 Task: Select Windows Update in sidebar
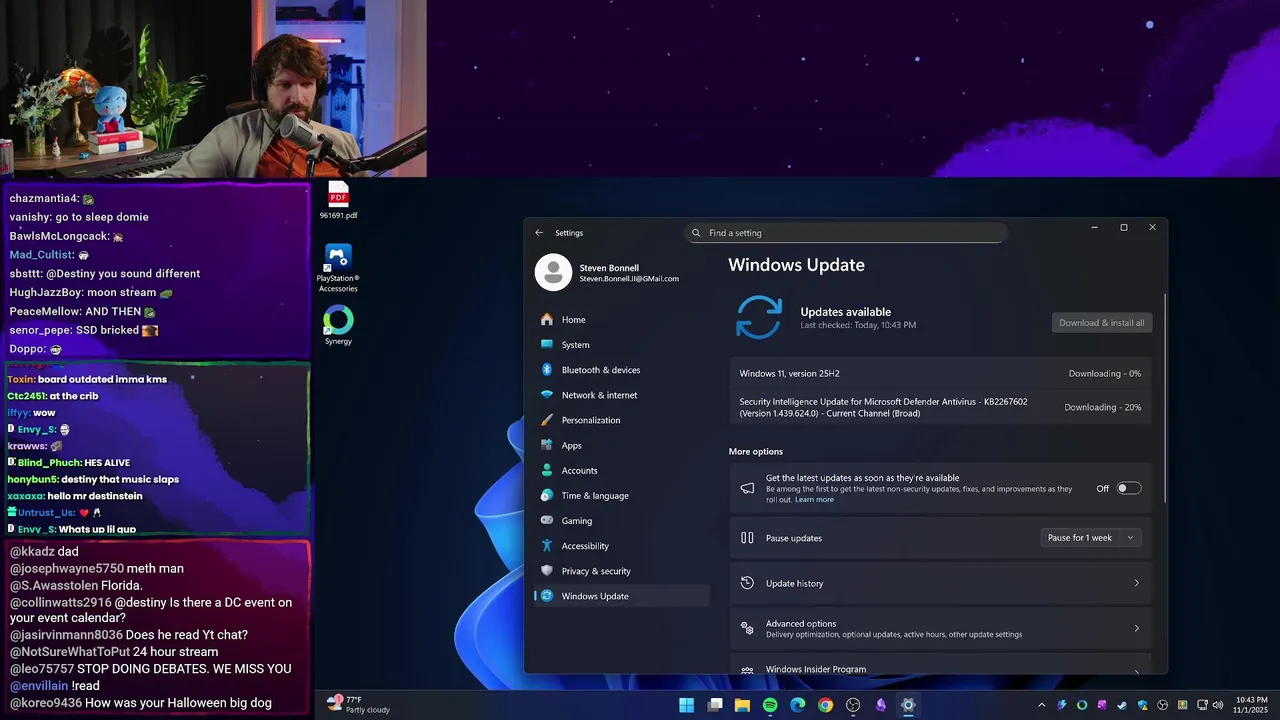point(621,596)
